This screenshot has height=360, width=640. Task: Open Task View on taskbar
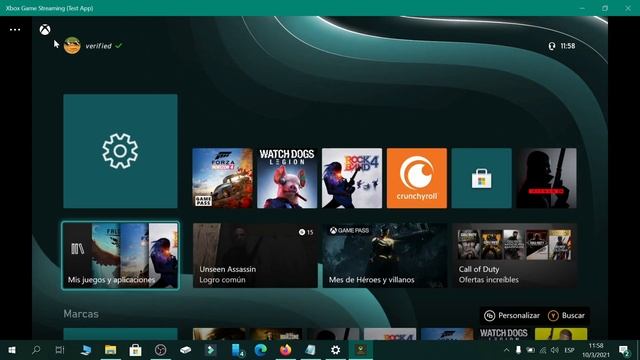[60, 350]
